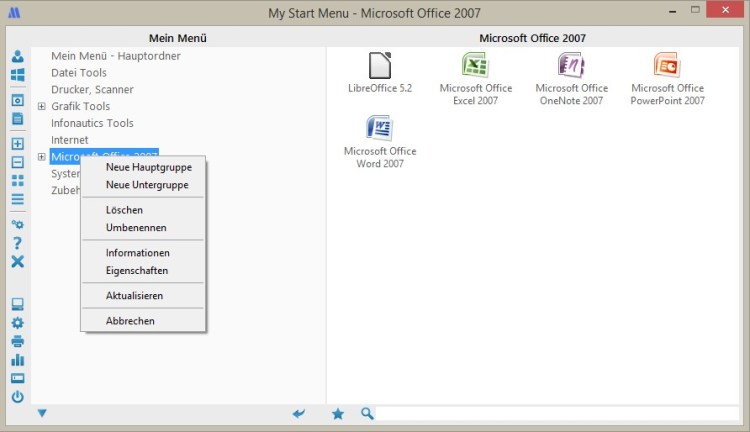This screenshot has height=432, width=750.
Task: Select the 'Drucker, Scanner' group
Action: pyautogui.click(x=92, y=89)
